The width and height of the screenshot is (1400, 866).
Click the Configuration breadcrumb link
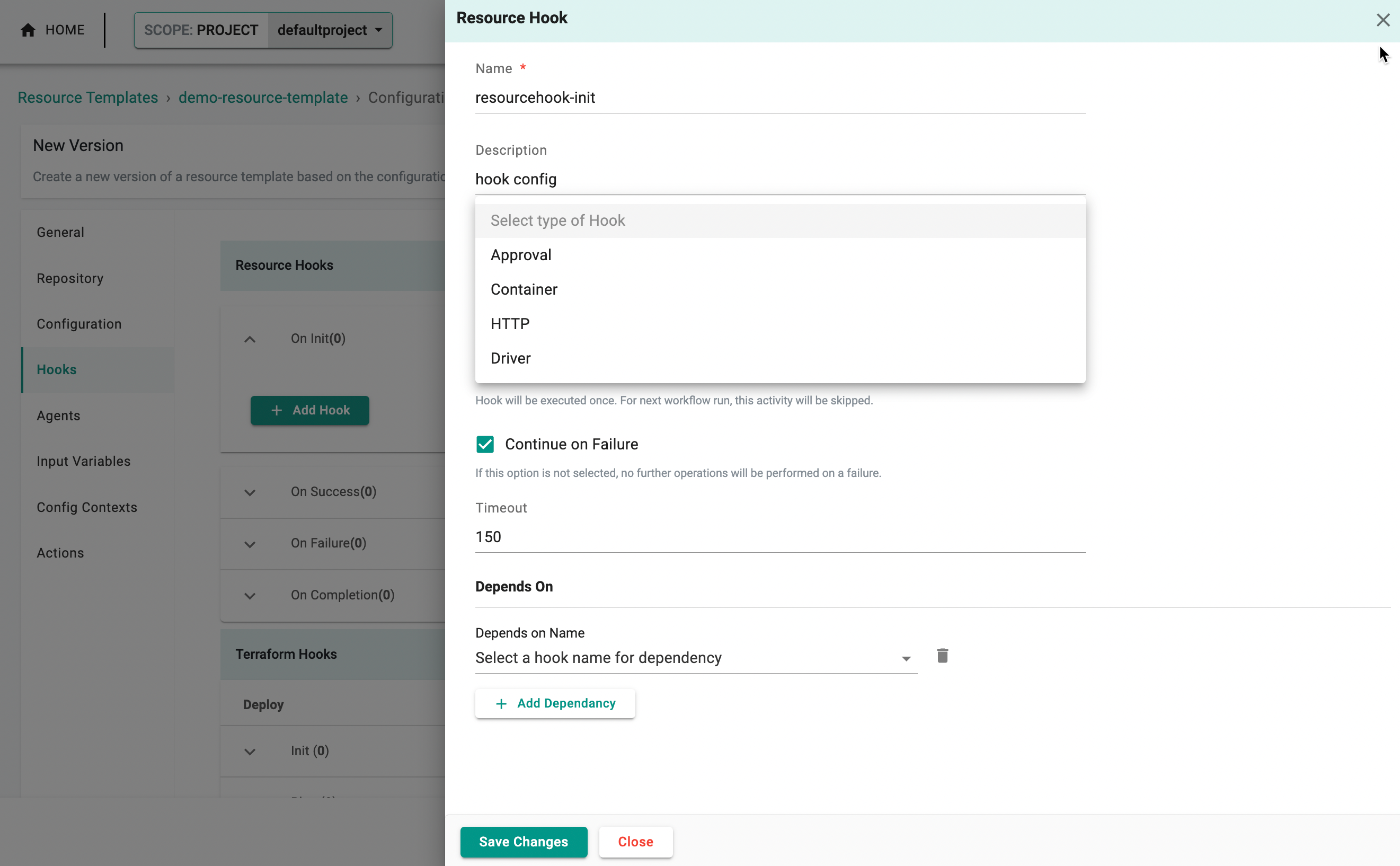click(416, 97)
